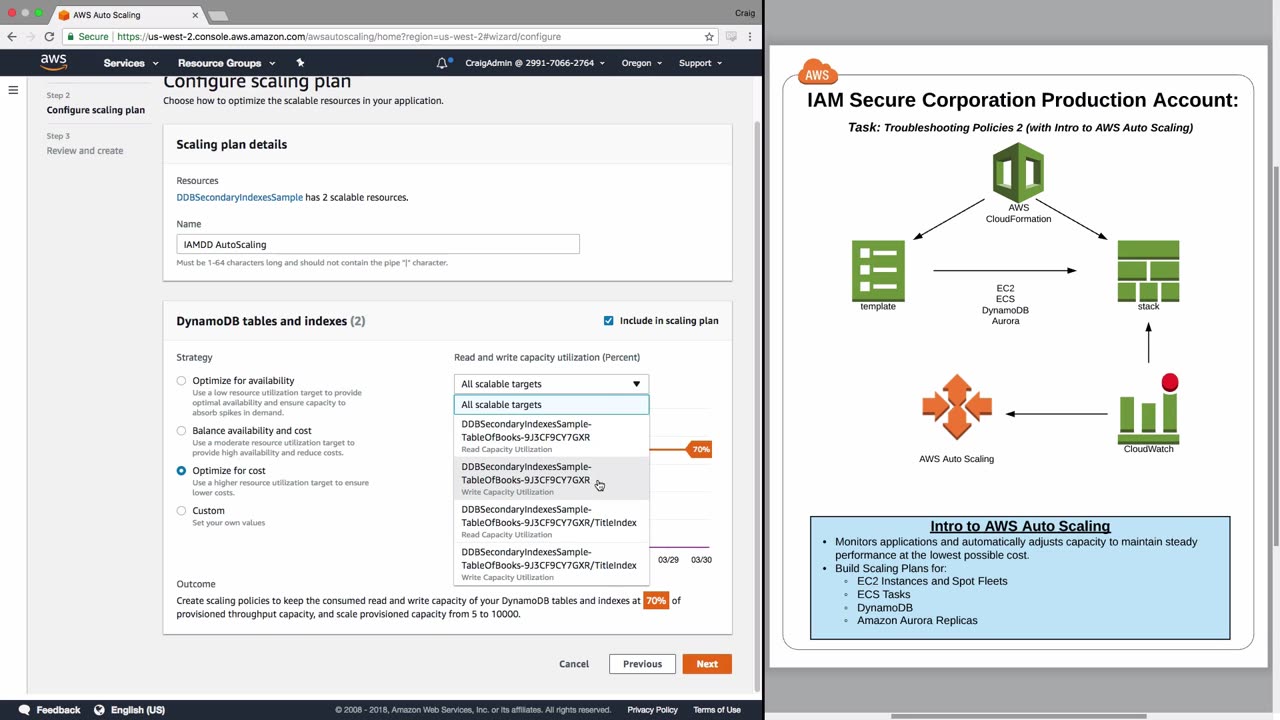Open the Support menu

(x=700, y=63)
